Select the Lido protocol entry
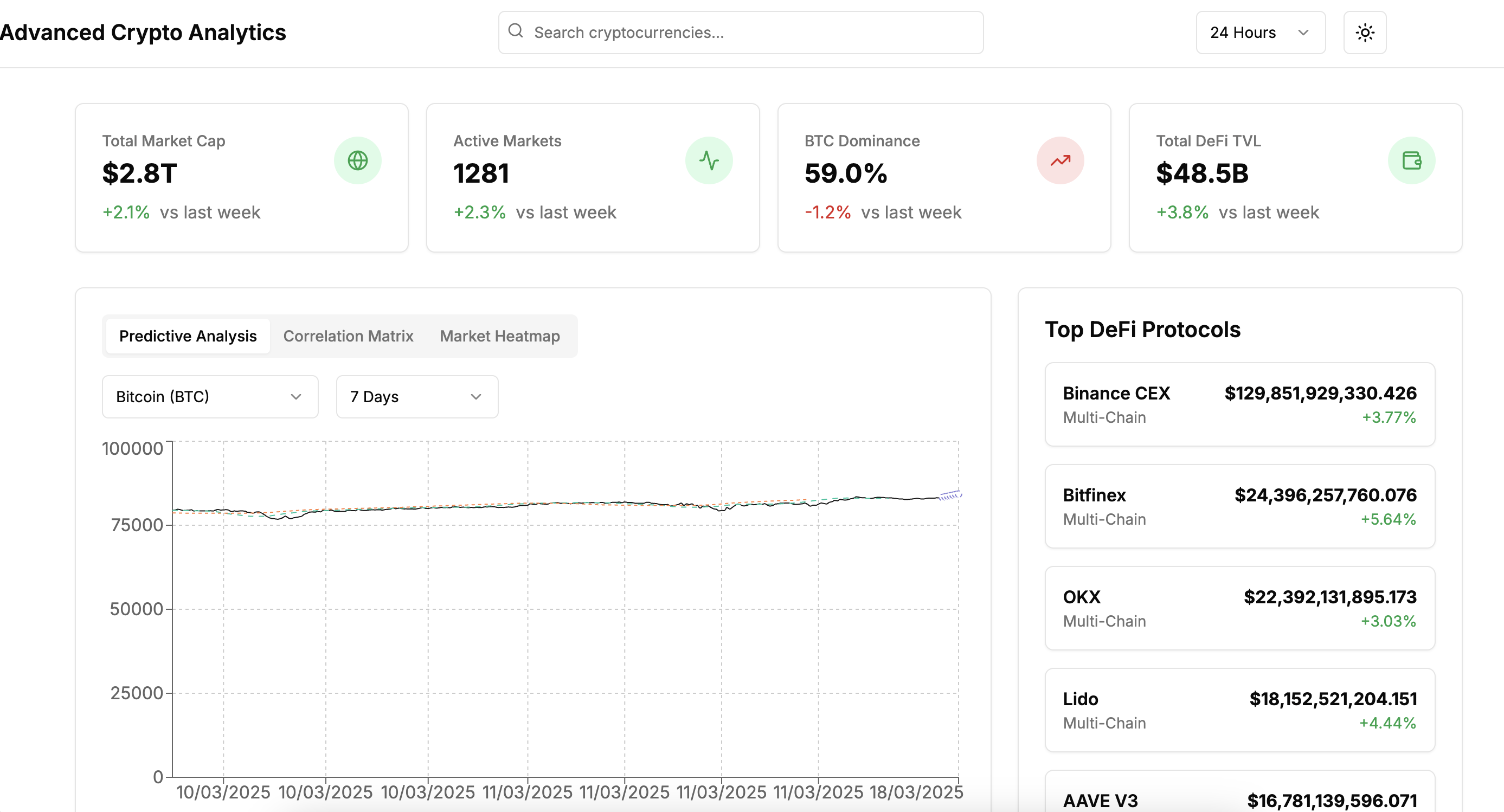 click(x=1239, y=710)
